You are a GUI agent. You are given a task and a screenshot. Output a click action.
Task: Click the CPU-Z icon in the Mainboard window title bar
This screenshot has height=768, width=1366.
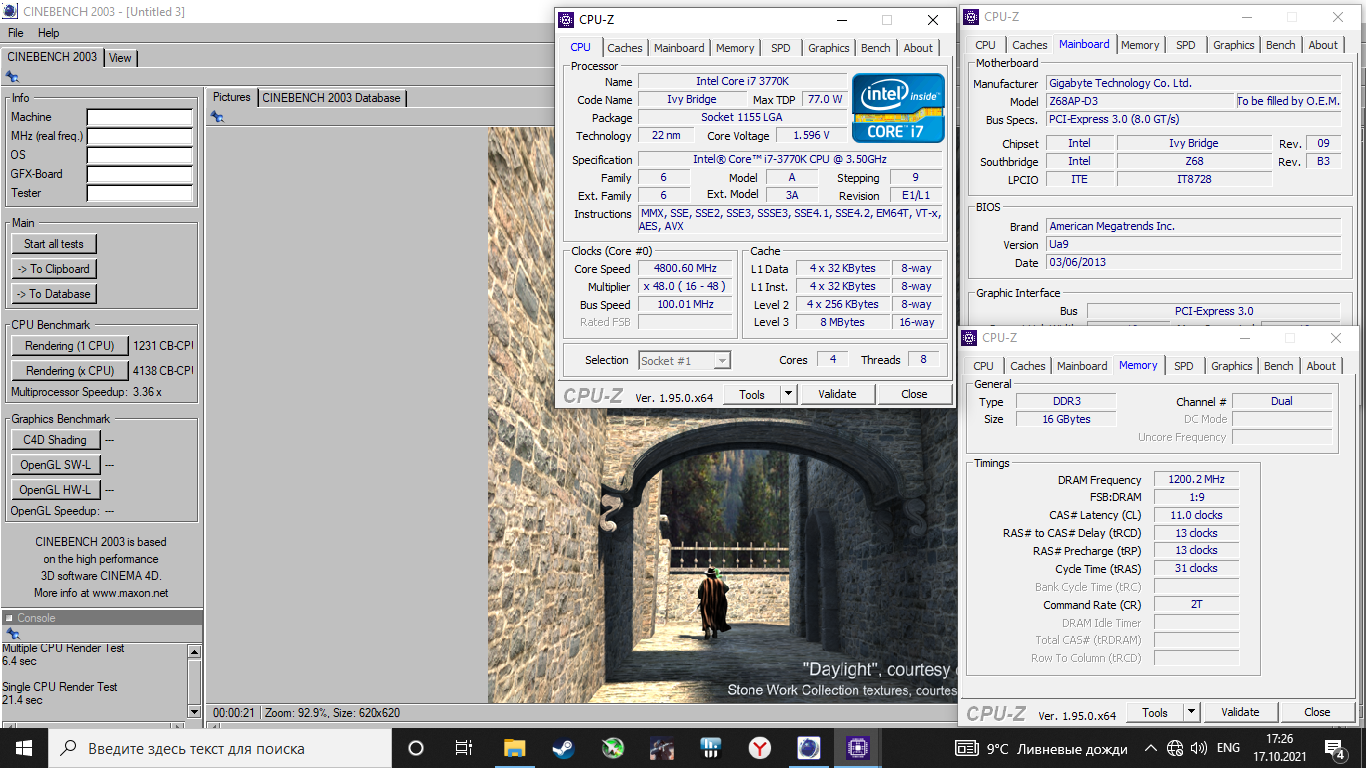point(971,16)
